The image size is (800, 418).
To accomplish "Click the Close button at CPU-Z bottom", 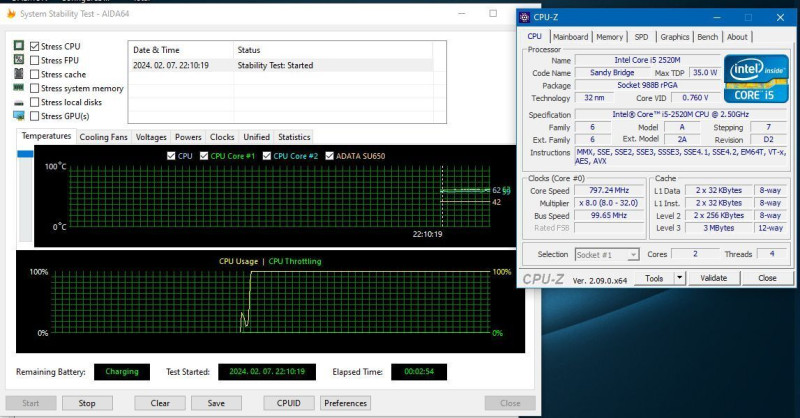I will 767,278.
